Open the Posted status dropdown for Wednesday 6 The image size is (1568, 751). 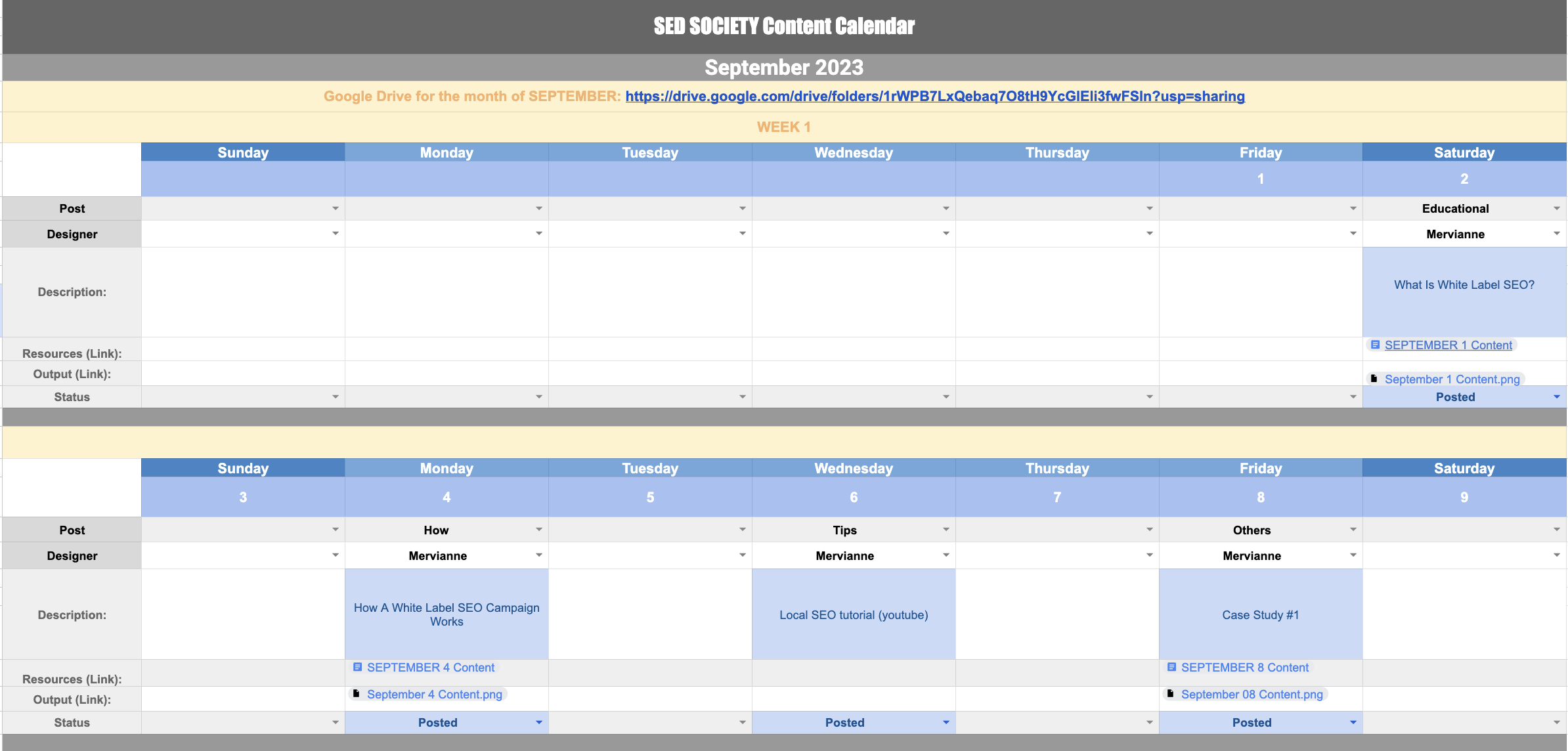[x=946, y=723]
